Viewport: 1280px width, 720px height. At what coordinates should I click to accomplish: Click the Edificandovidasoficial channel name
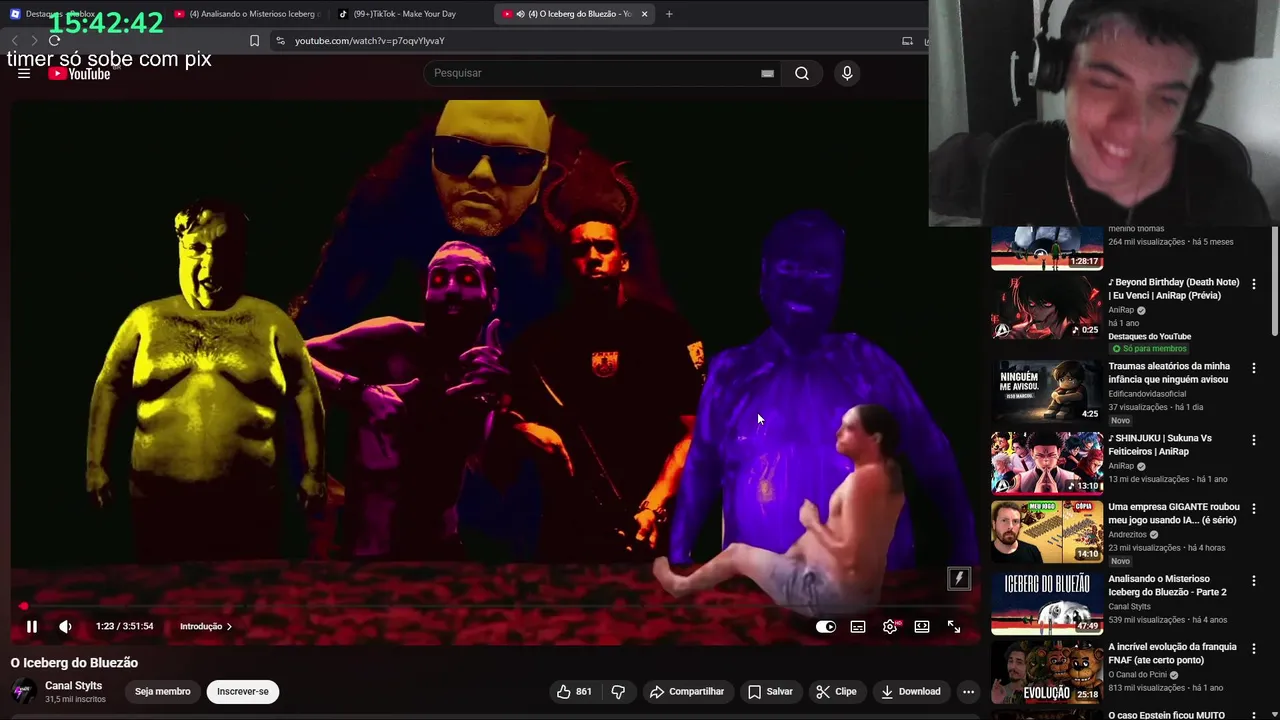pyautogui.click(x=1147, y=394)
